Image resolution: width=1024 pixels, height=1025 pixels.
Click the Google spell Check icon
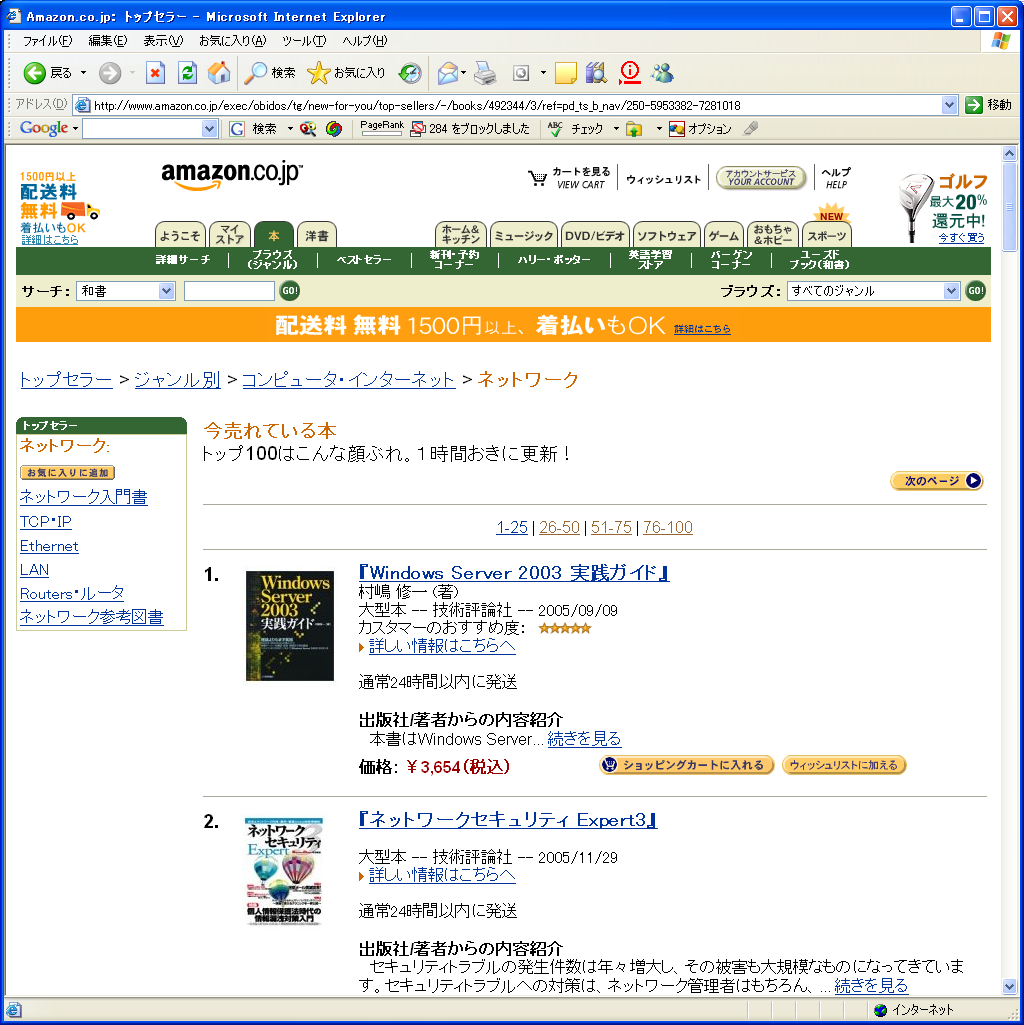555,129
